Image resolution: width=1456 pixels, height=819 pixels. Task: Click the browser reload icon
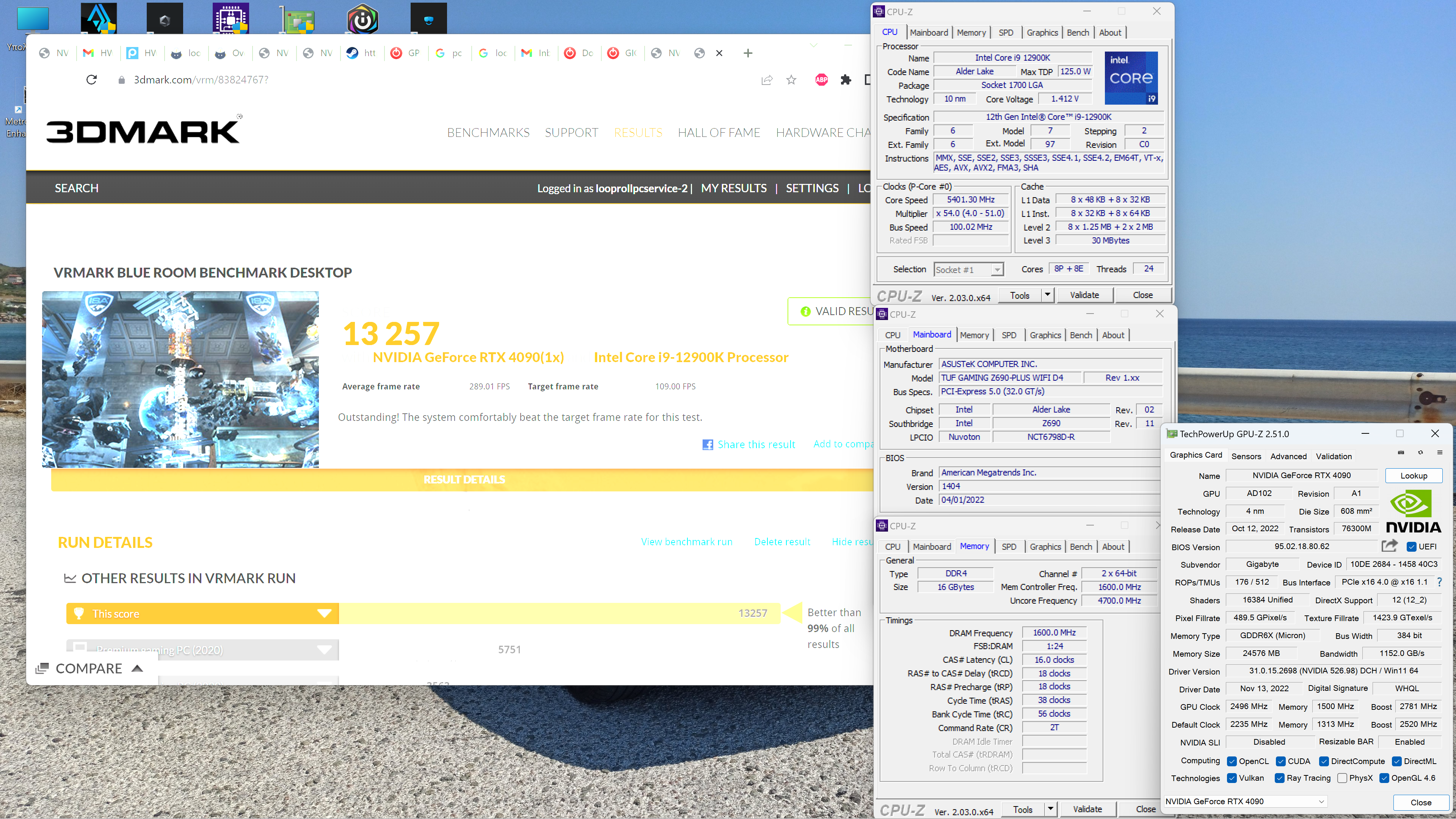(91, 80)
